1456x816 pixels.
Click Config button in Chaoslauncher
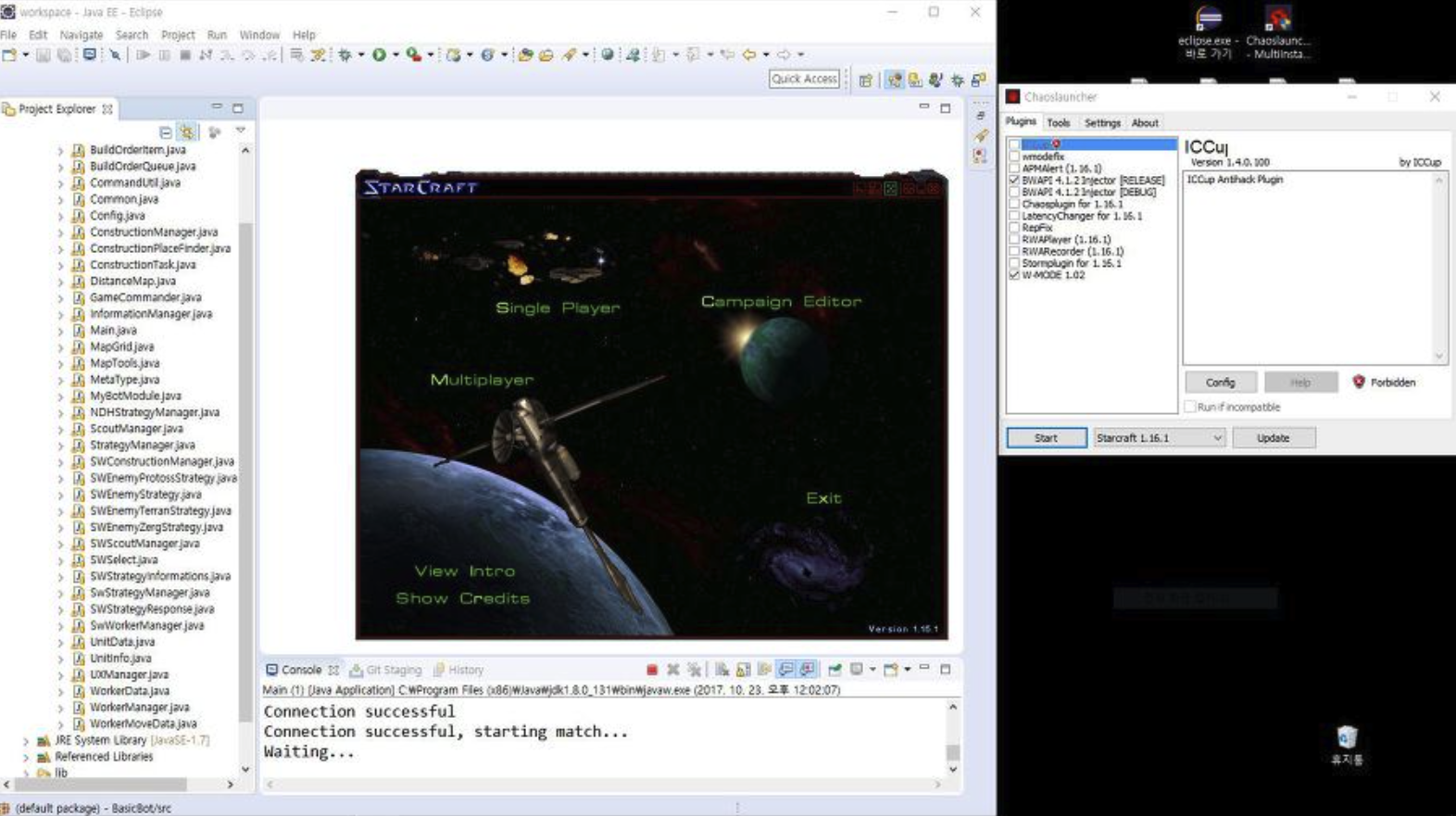click(1220, 383)
